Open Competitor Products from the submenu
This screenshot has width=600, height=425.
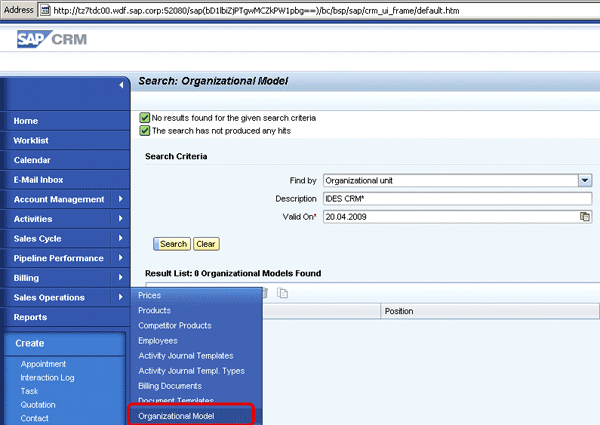(x=175, y=325)
